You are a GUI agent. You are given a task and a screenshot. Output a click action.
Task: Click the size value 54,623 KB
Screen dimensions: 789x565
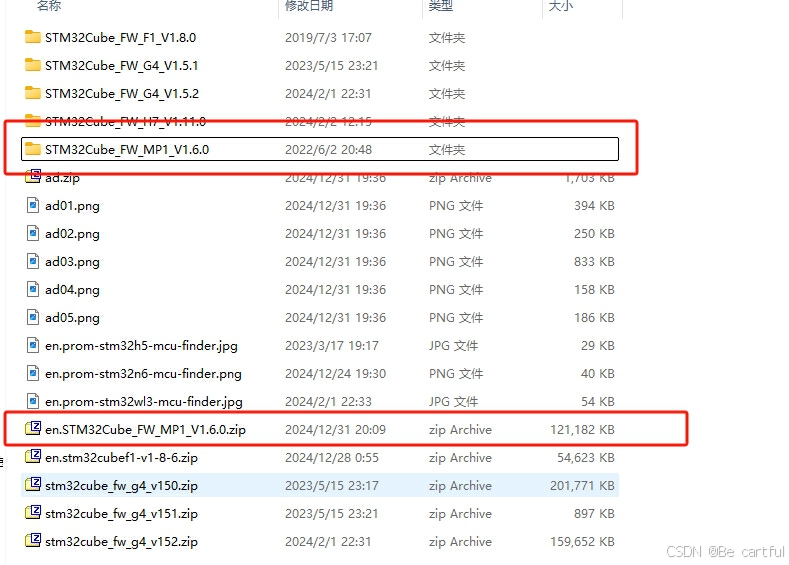(x=586, y=458)
